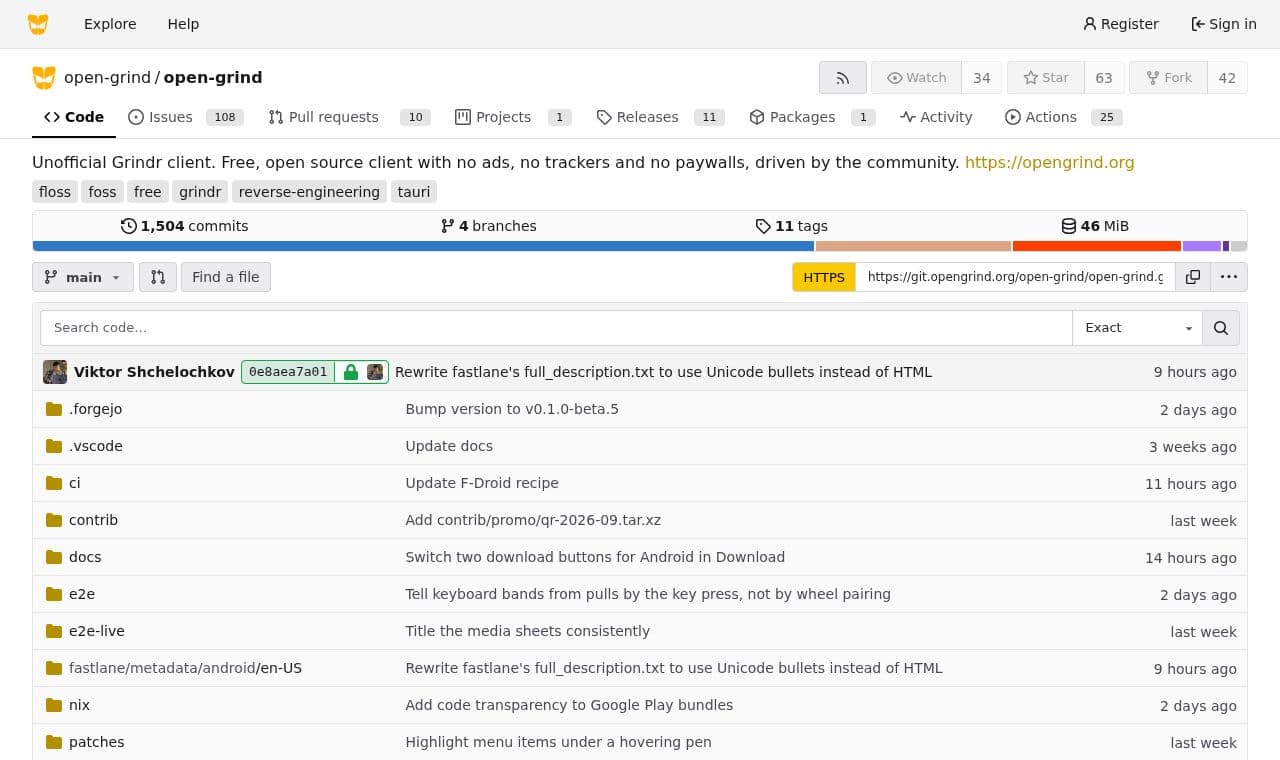Open the Releases tab
This screenshot has width=1280, height=760.
click(x=660, y=117)
